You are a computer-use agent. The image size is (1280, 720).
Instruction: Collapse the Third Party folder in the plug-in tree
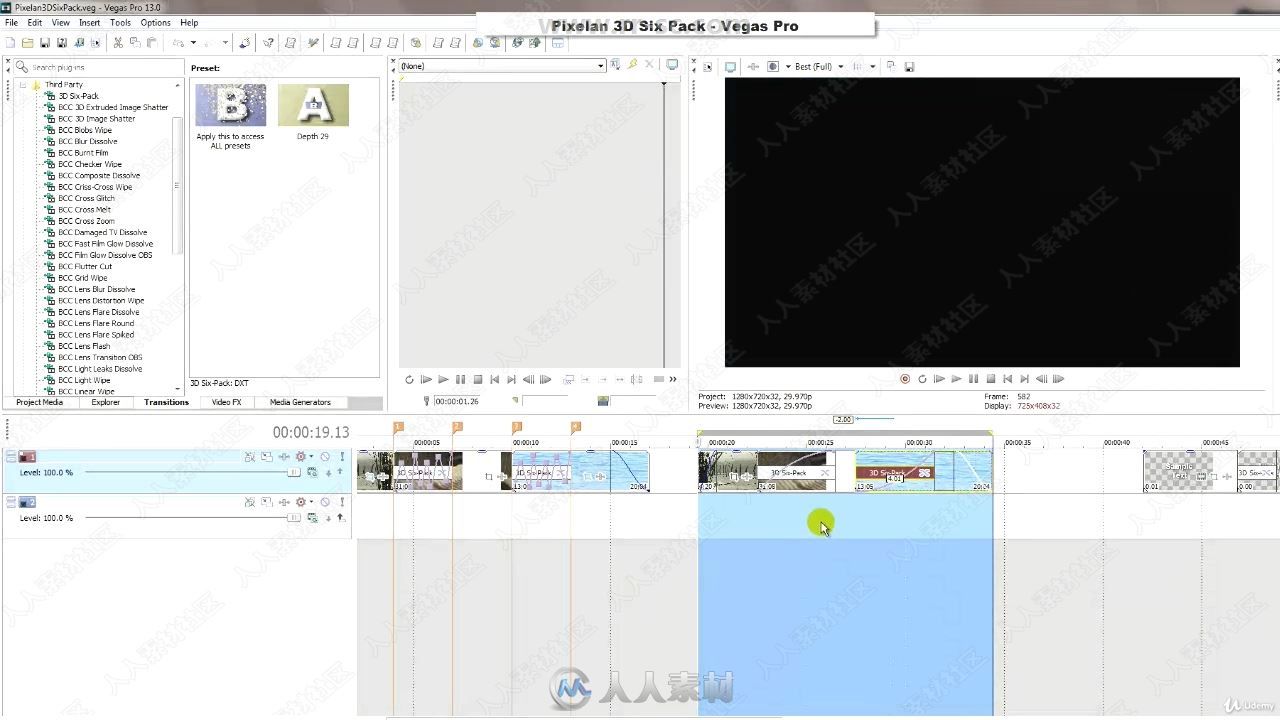[23, 85]
